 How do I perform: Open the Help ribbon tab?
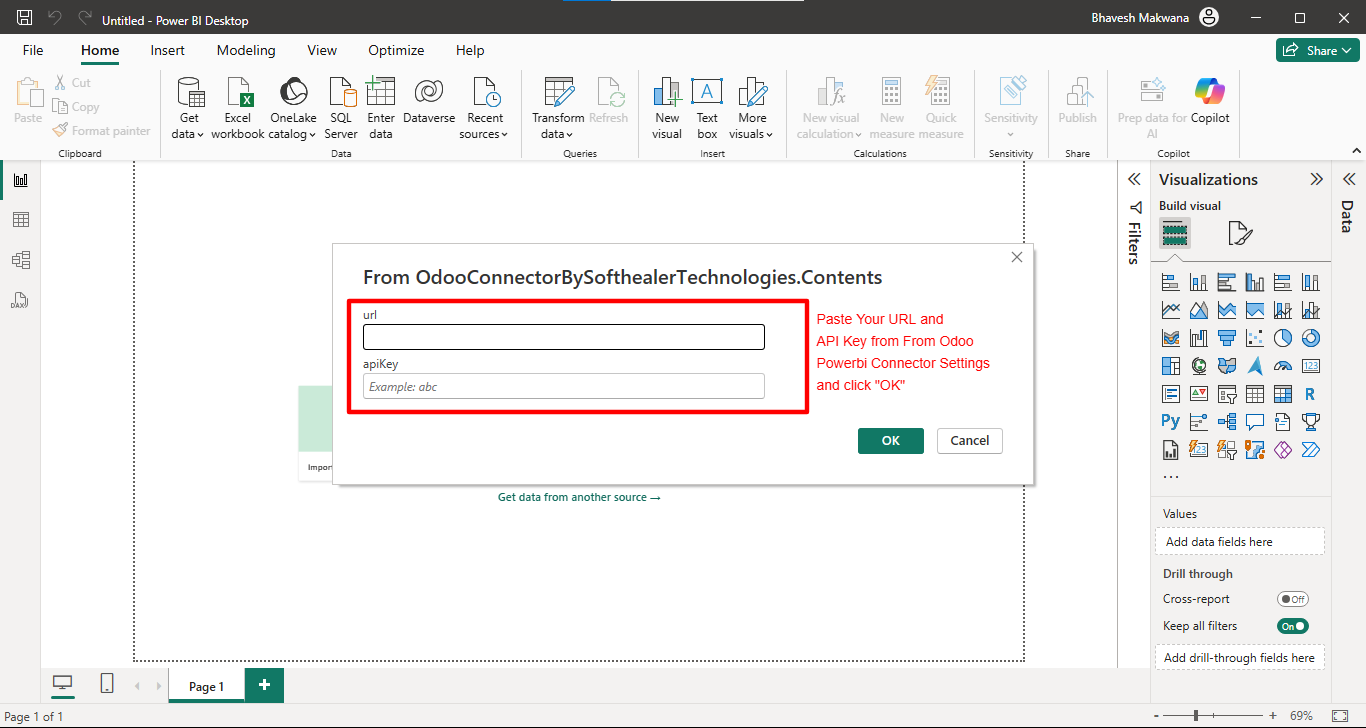tap(470, 50)
